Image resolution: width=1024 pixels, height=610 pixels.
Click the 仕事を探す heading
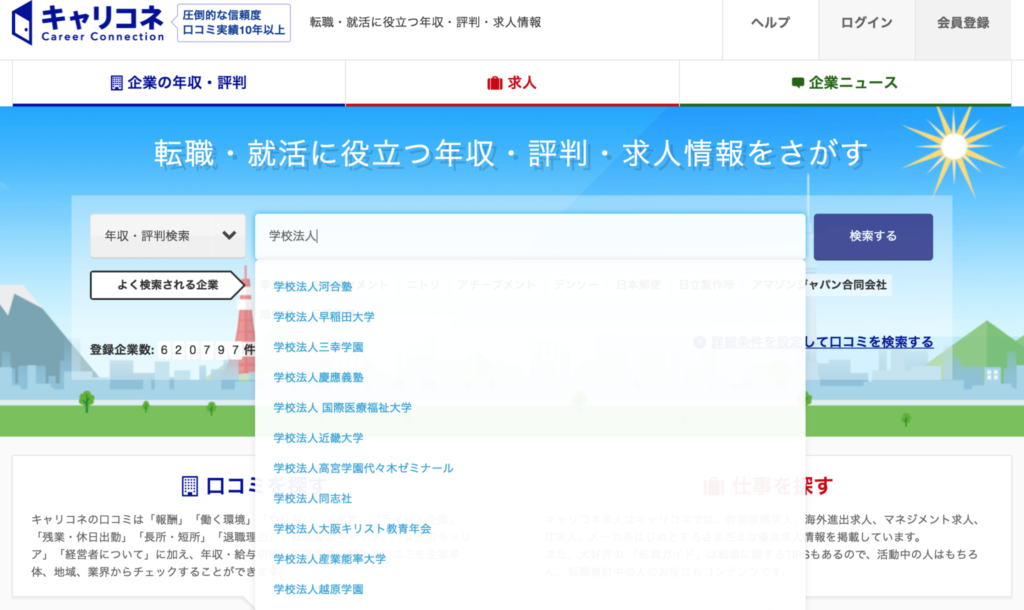click(x=782, y=486)
